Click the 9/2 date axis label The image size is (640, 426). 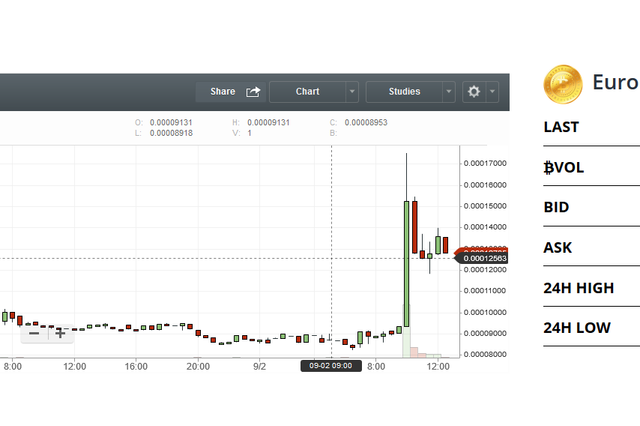tap(260, 366)
